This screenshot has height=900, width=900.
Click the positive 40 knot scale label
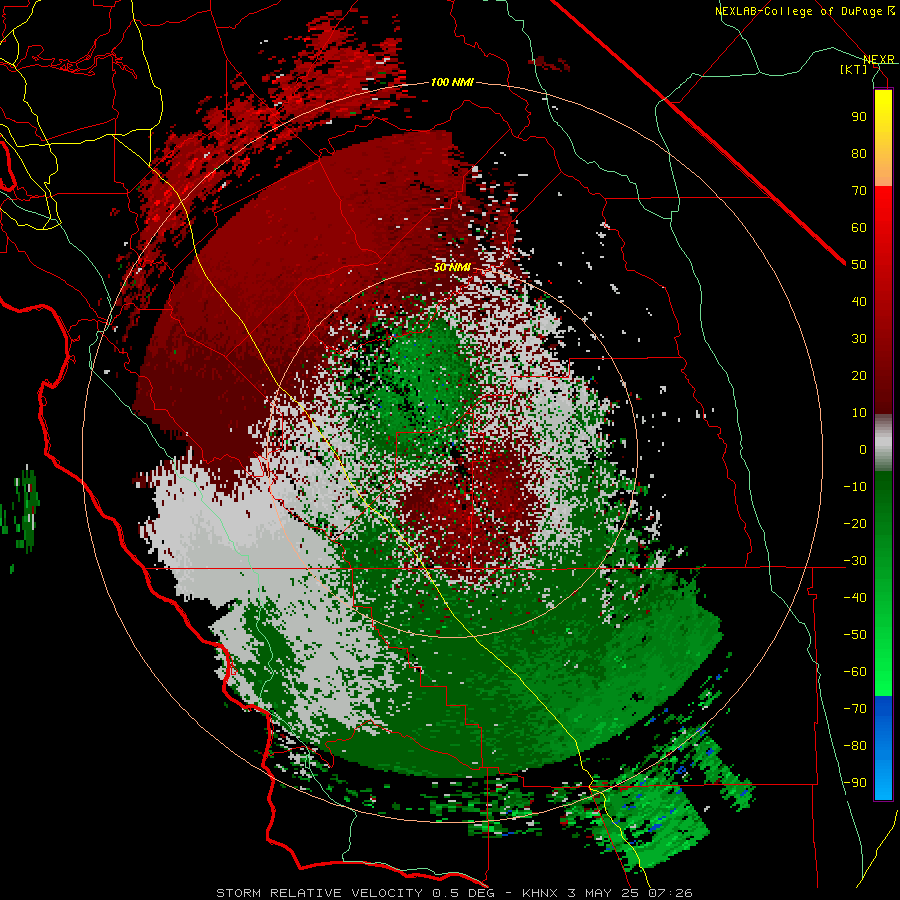pos(859,301)
